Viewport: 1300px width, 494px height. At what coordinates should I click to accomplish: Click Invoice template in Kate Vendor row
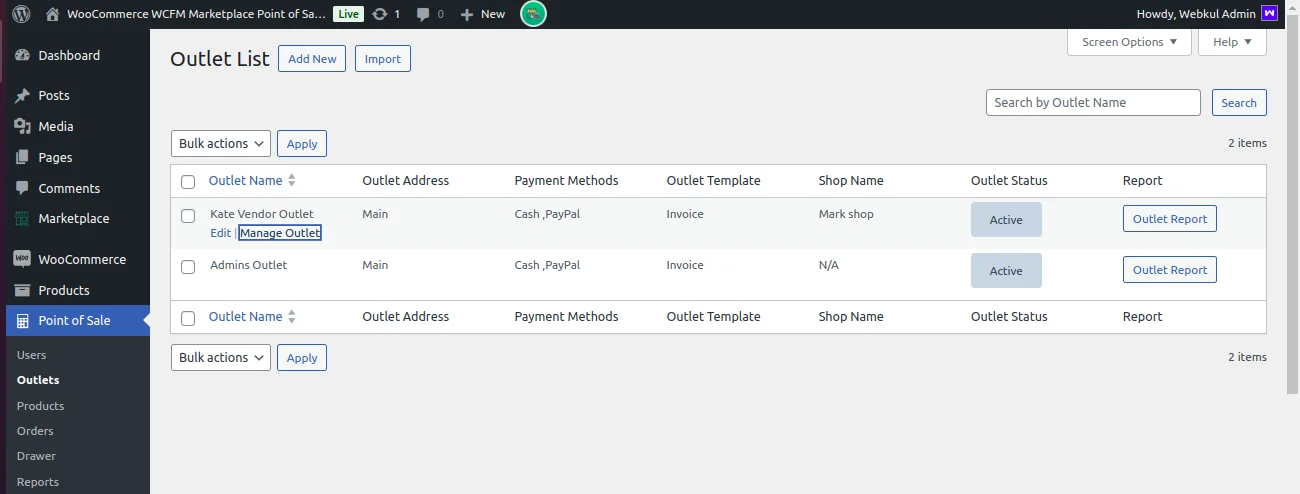[x=685, y=214]
